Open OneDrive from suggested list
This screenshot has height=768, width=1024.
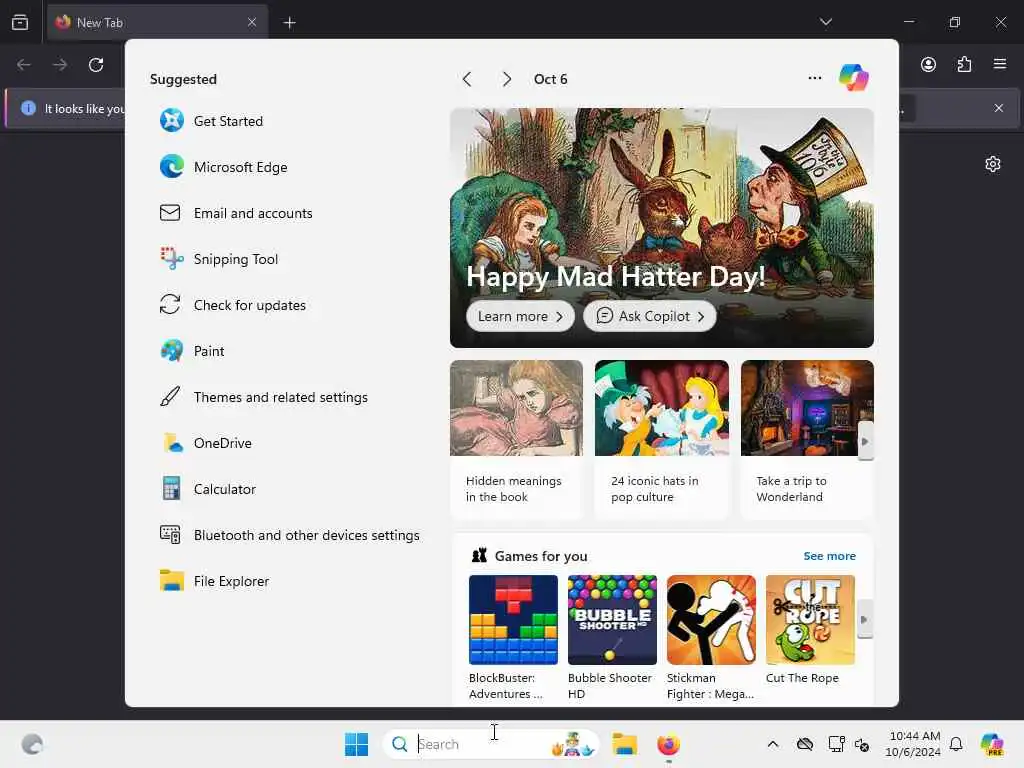[x=206, y=443]
